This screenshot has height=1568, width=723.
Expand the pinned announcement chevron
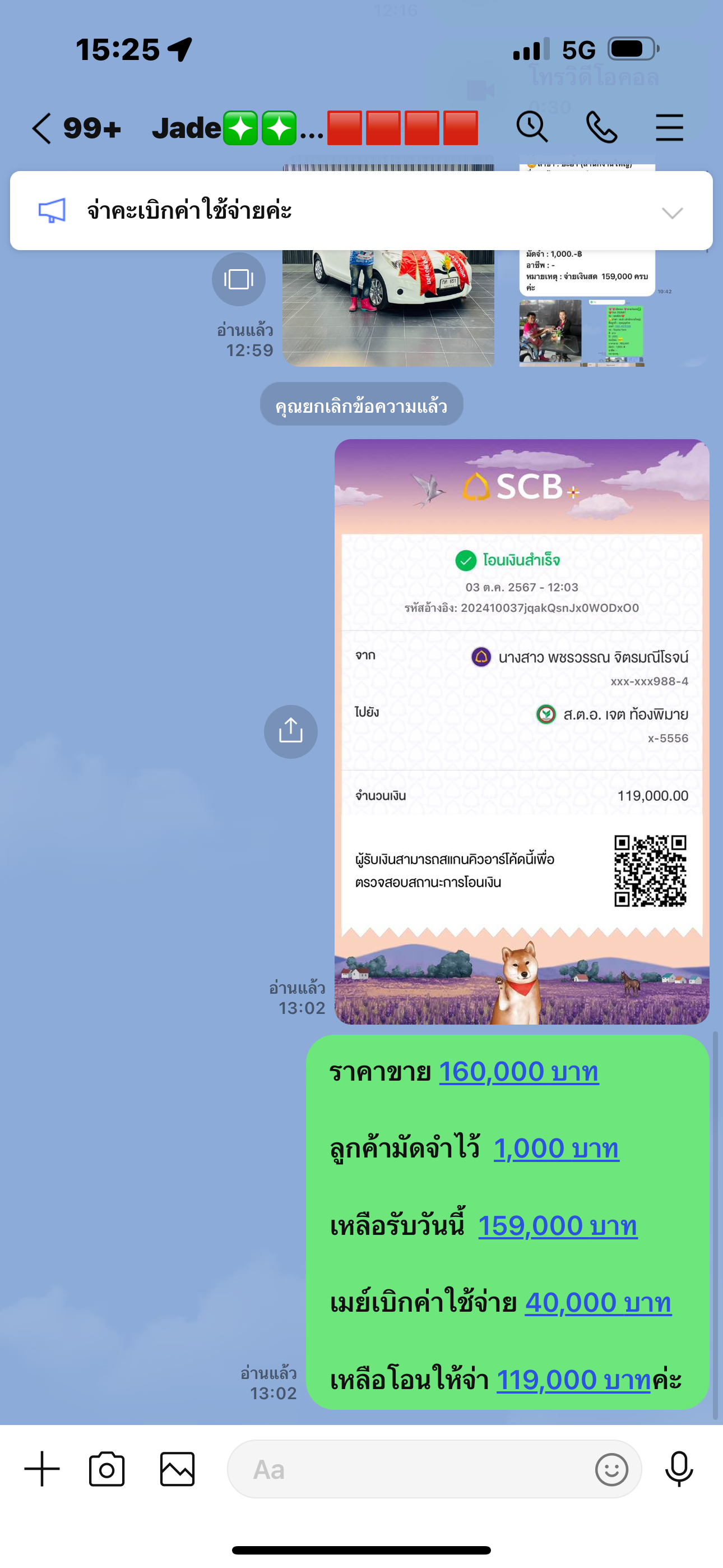[672, 213]
